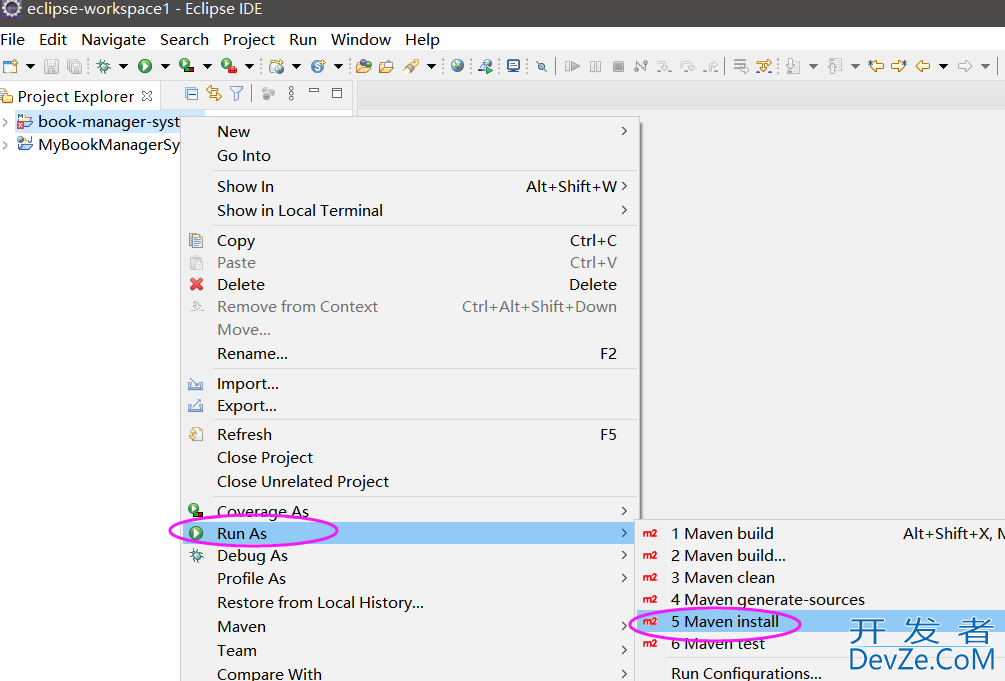Click the Terminate stop toolbar icon
The height and width of the screenshot is (681, 1005).
619,66
